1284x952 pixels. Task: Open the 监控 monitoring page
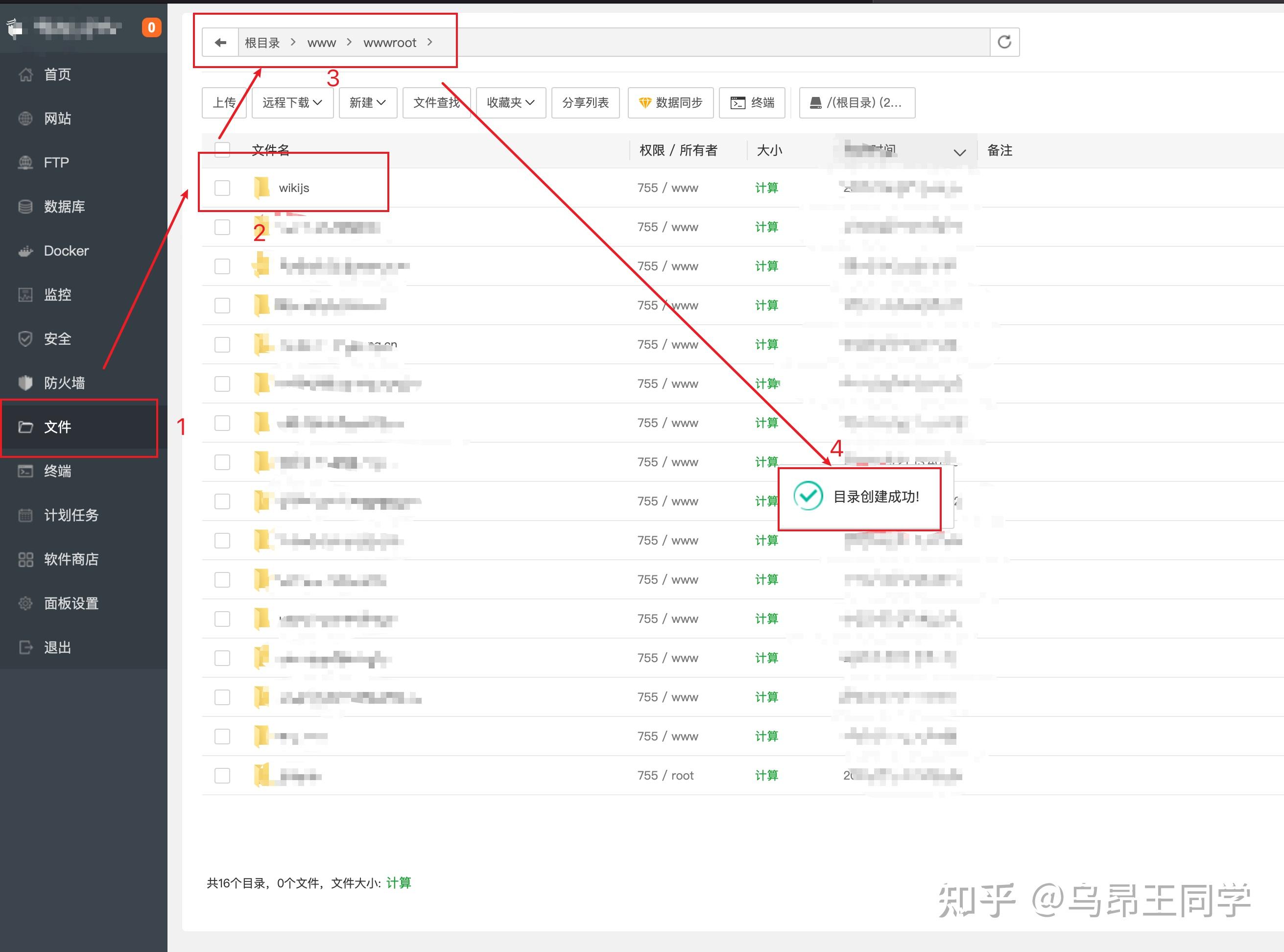pos(58,294)
